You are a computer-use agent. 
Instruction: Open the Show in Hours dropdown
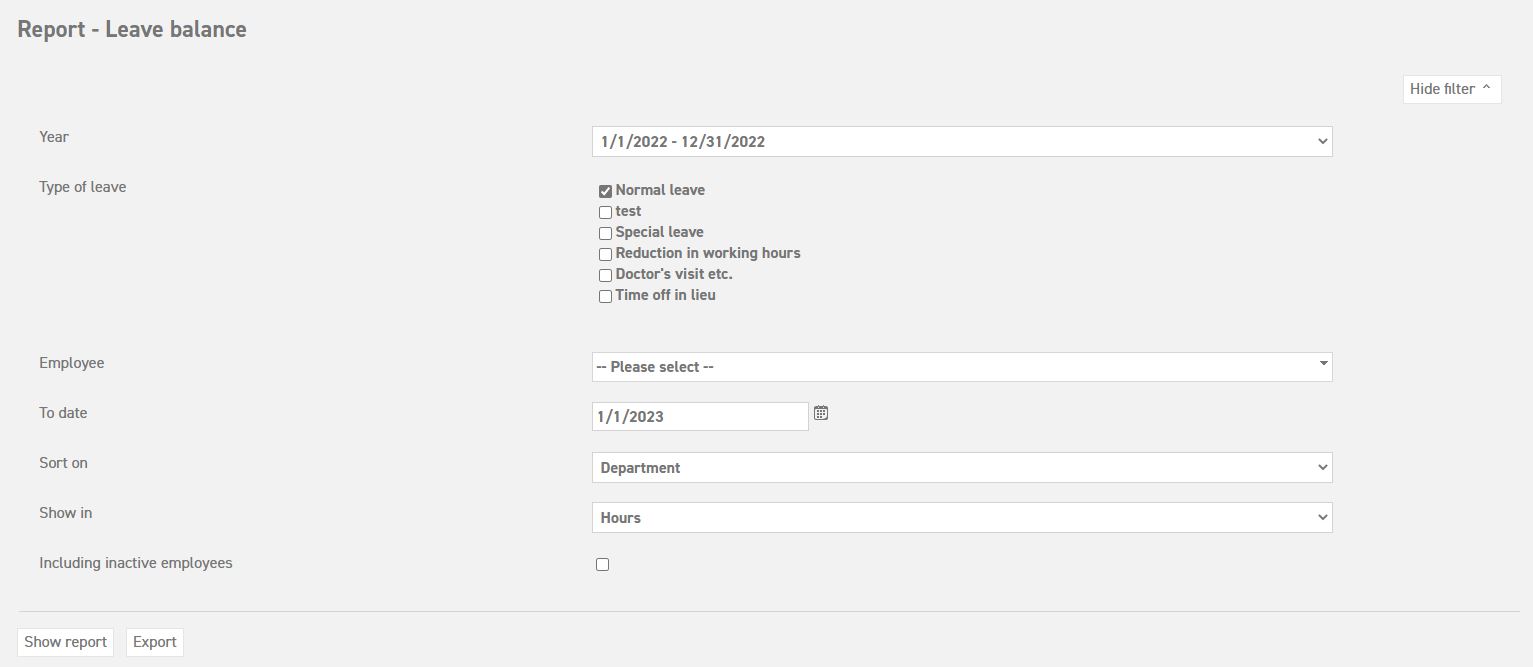point(961,518)
